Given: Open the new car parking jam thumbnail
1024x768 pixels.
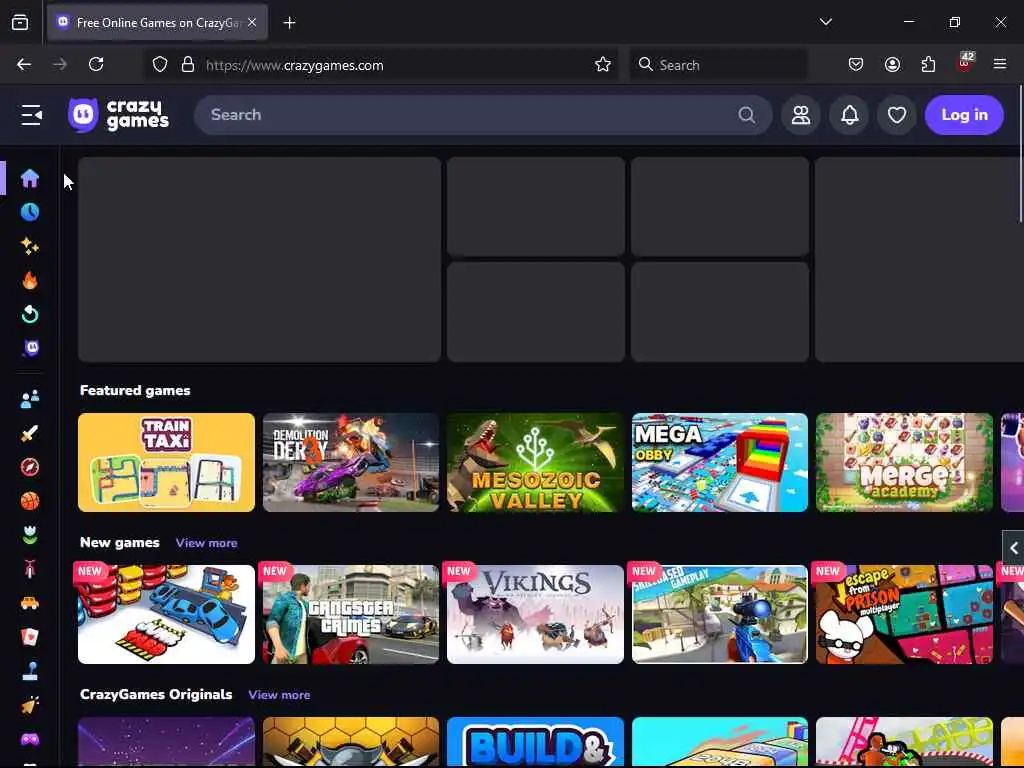Looking at the screenshot, I should pos(167,615).
